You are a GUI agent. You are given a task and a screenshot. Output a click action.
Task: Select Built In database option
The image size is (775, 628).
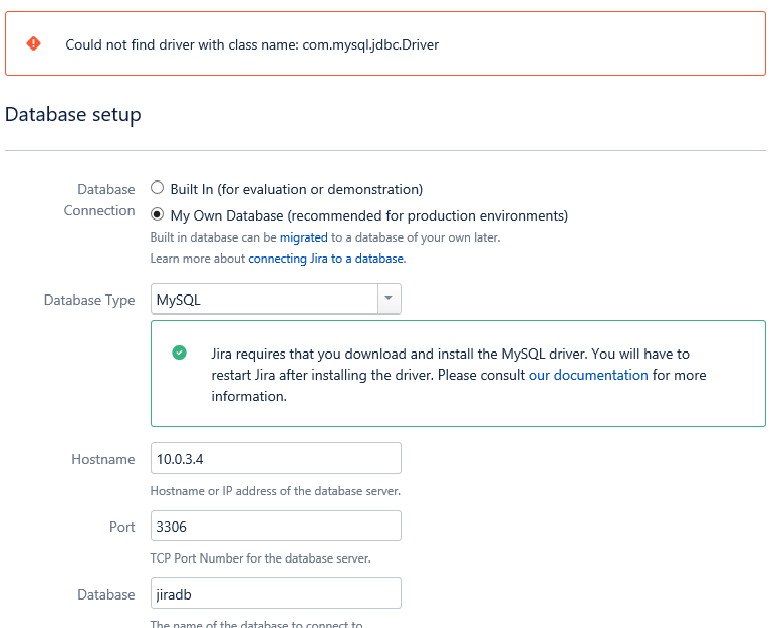click(x=157, y=188)
